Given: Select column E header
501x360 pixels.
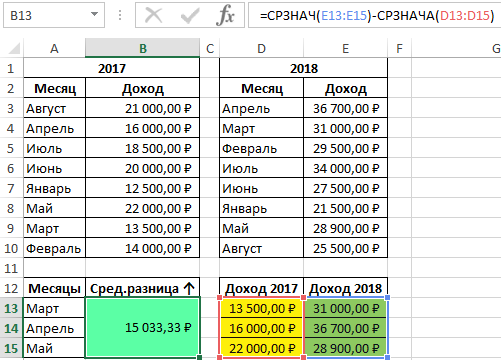Looking at the screenshot, I should point(346,49).
